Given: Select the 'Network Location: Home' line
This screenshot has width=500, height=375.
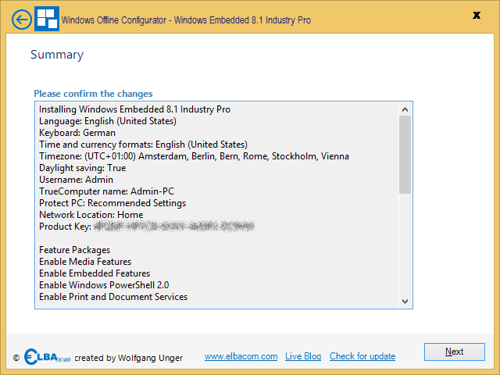Looking at the screenshot, I should click(91, 215).
